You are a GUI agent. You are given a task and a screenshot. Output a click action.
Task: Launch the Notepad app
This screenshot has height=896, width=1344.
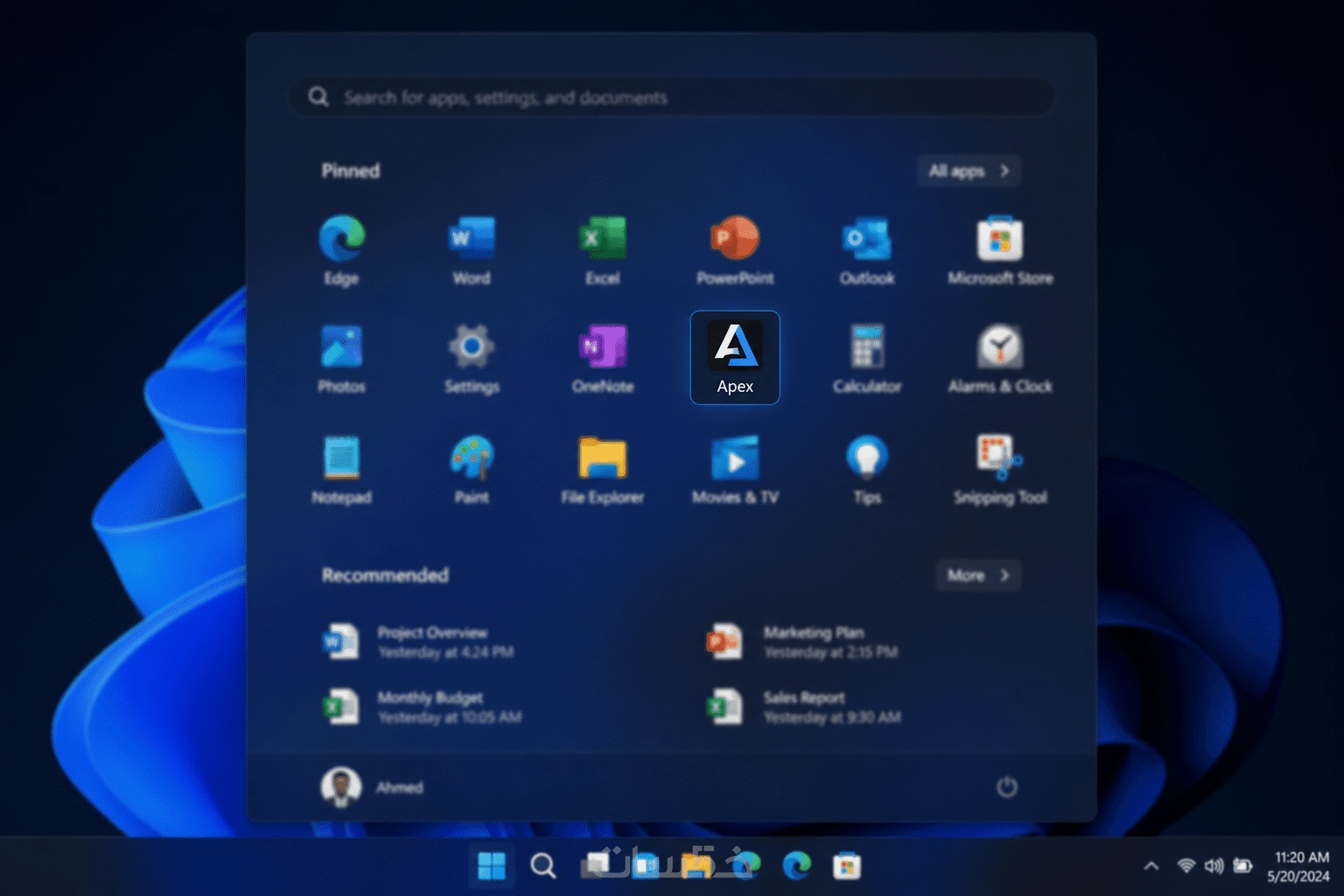click(341, 469)
